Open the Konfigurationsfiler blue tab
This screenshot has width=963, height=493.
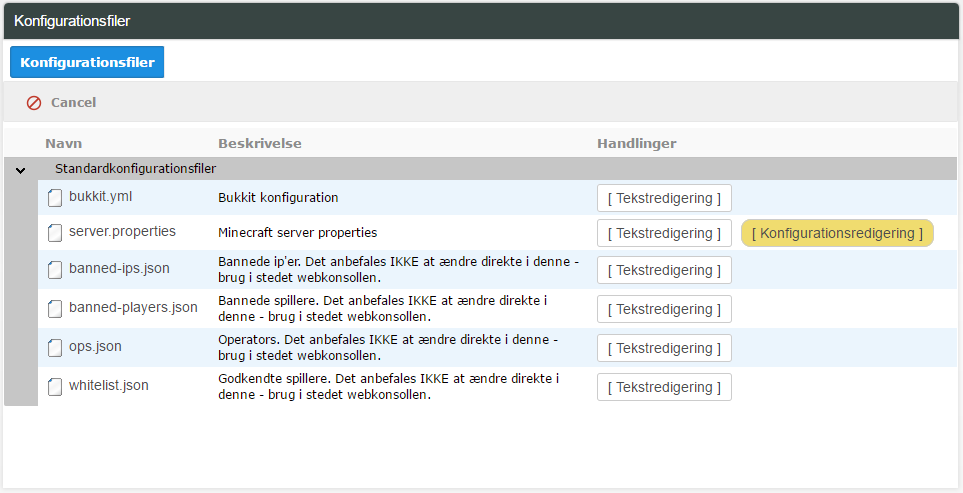pos(87,62)
